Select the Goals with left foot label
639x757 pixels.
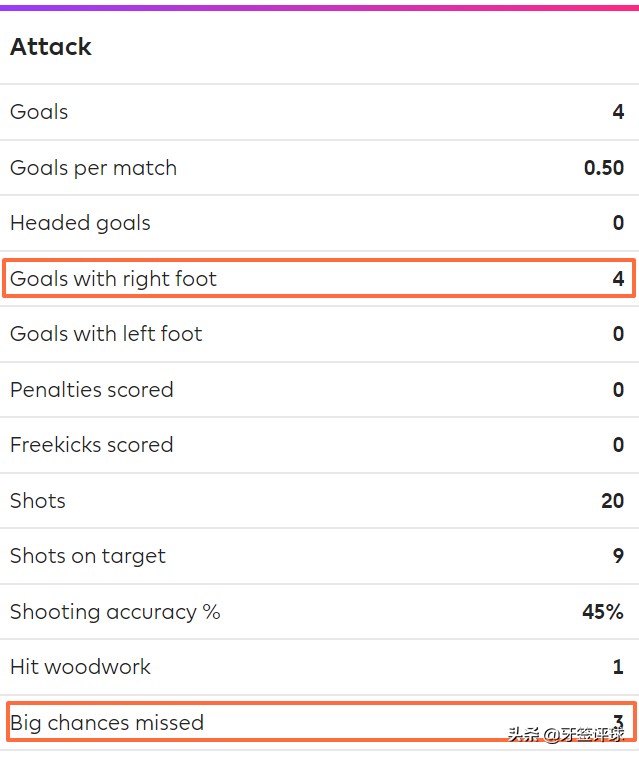(106, 334)
